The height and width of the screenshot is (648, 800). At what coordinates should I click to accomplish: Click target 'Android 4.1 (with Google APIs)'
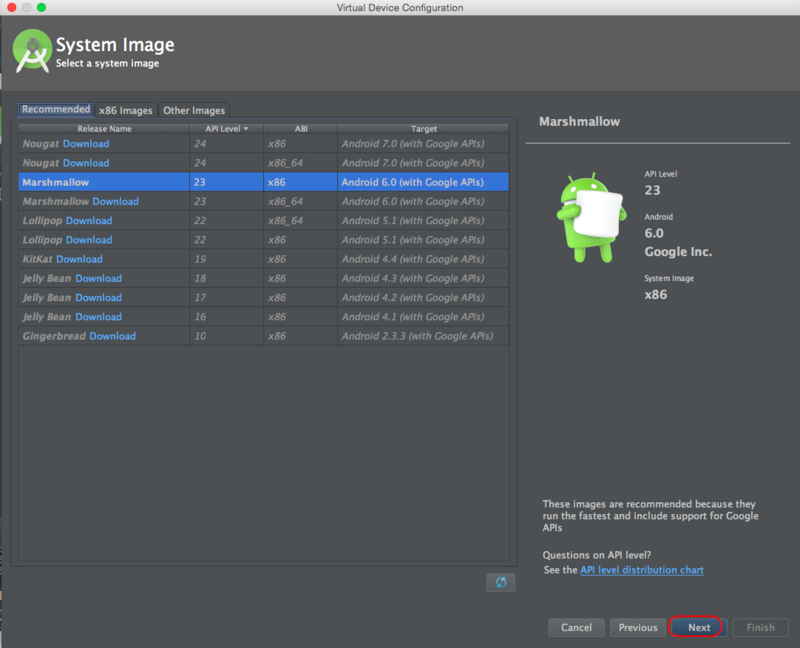point(413,317)
